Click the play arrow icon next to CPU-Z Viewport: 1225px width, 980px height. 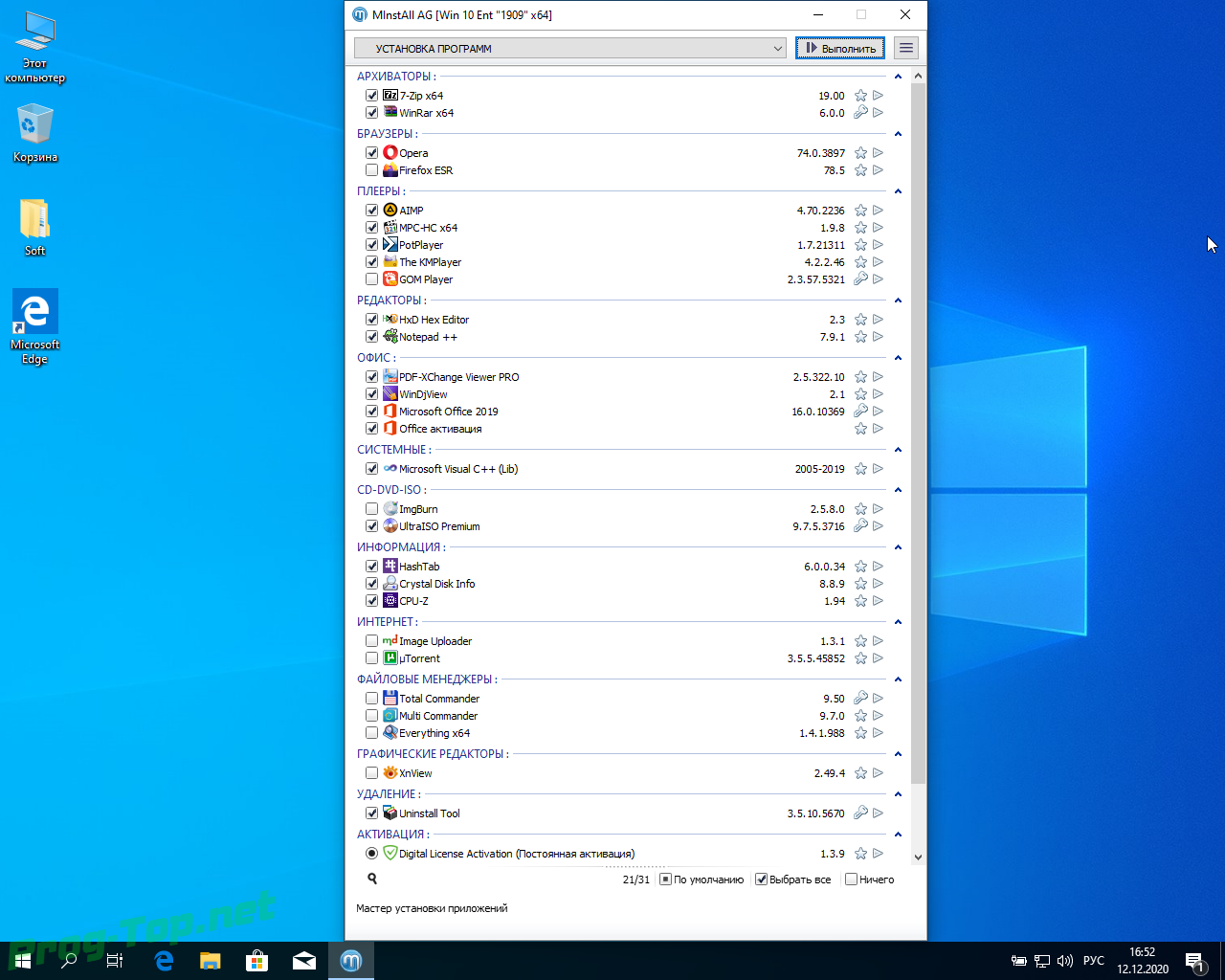[878, 601]
